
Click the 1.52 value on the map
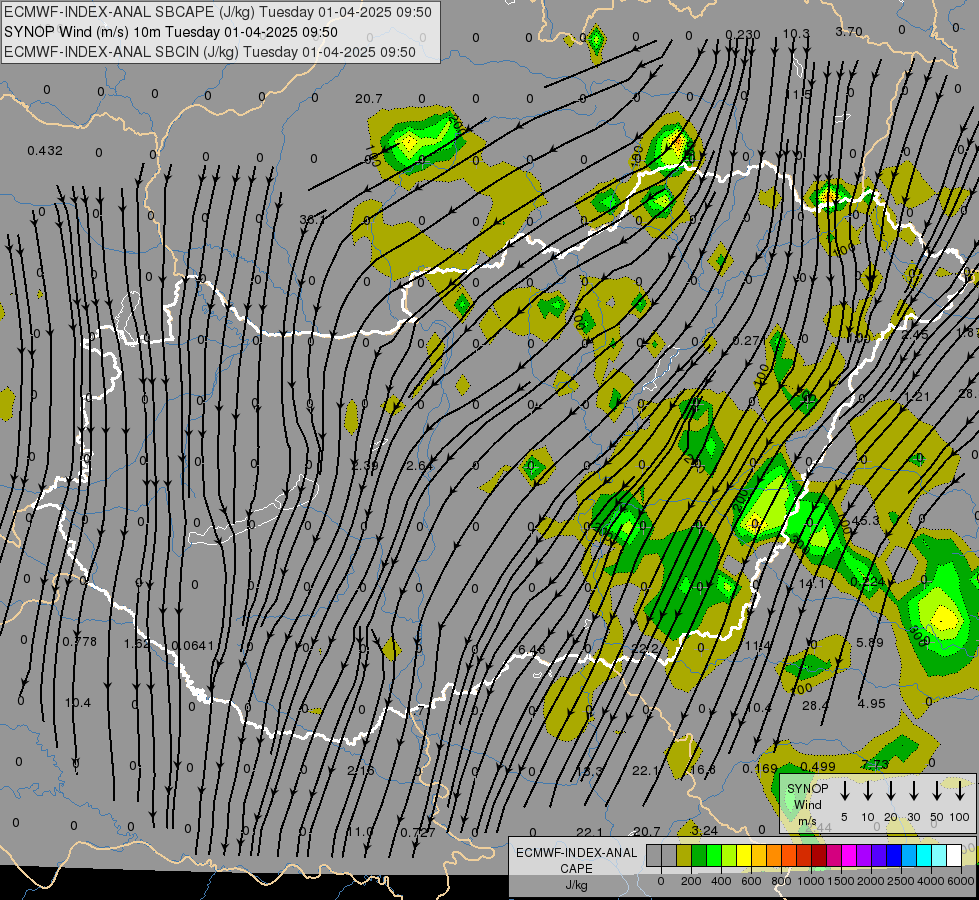click(x=137, y=643)
